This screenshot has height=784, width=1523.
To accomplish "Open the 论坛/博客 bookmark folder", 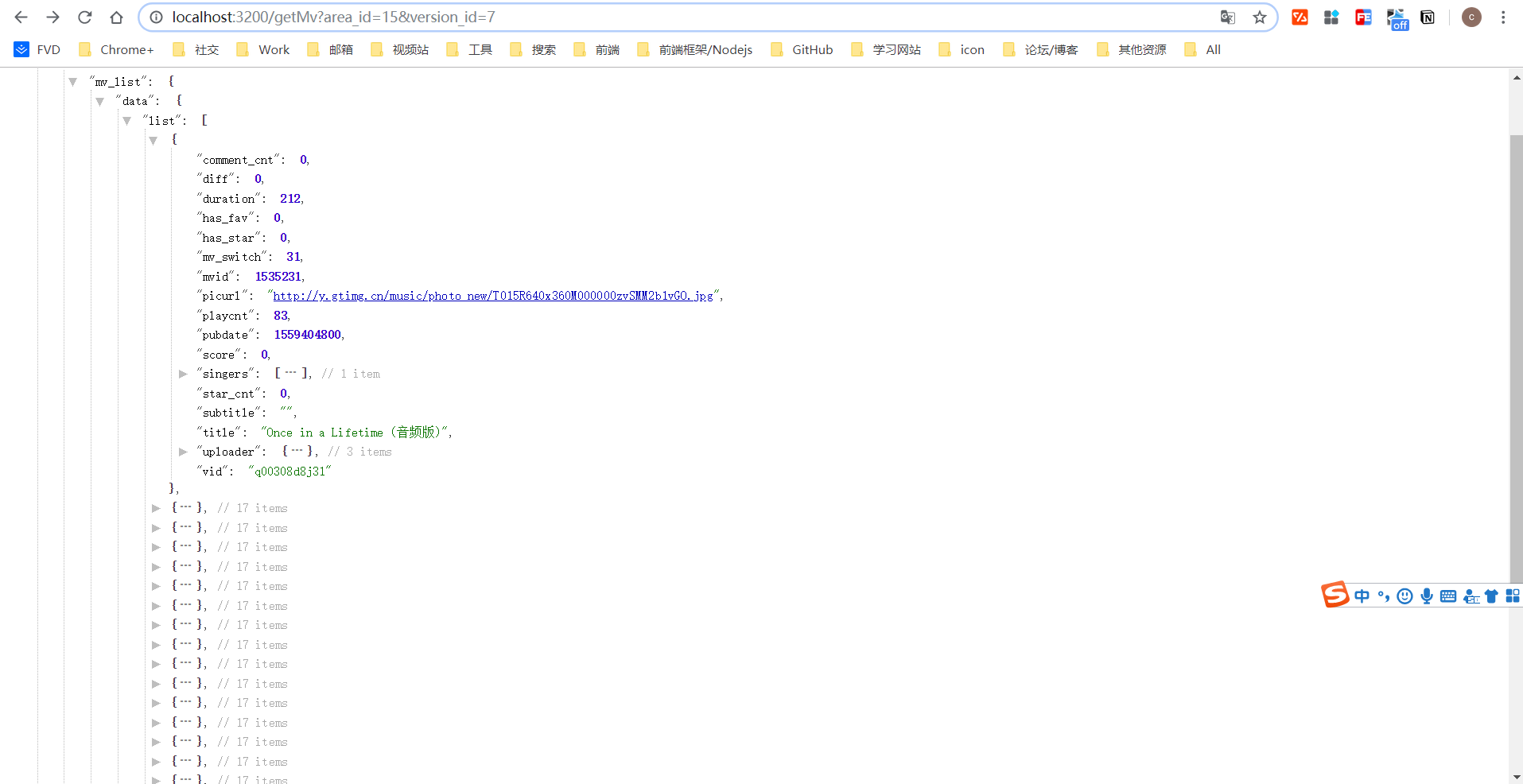I will 1041,49.
